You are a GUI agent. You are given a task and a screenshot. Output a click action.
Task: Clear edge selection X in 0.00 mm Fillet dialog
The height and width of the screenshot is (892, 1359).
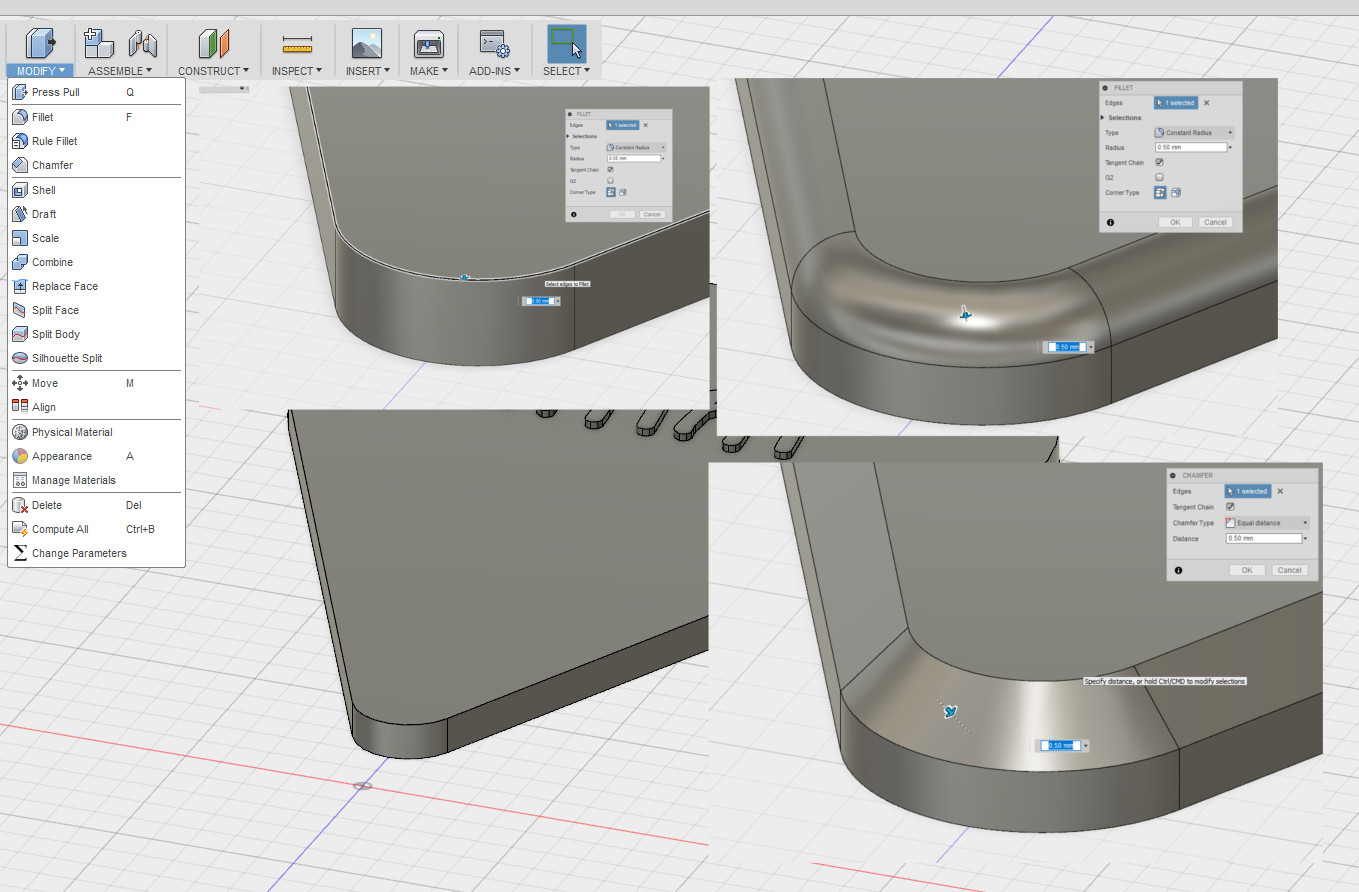(645, 125)
